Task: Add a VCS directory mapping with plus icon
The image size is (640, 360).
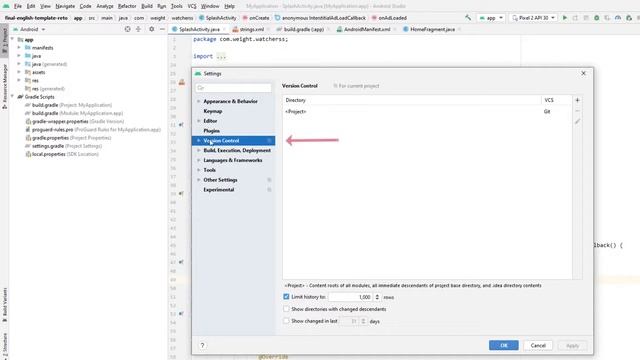Action: (577, 100)
